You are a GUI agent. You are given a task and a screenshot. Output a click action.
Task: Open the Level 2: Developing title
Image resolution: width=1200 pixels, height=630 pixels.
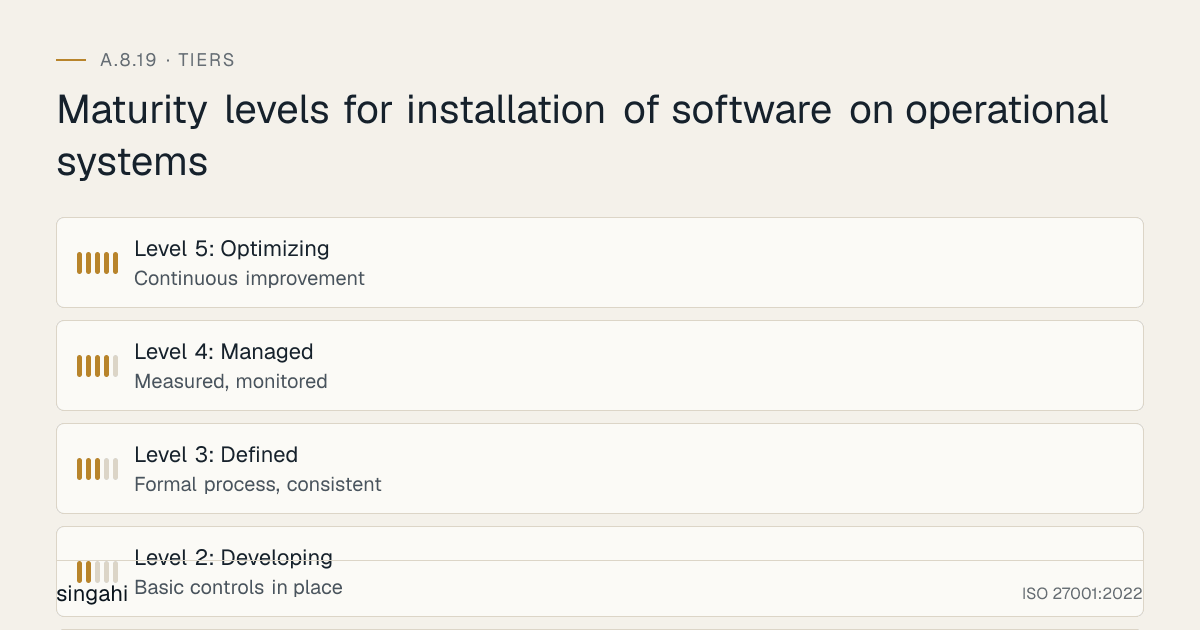[x=233, y=557]
